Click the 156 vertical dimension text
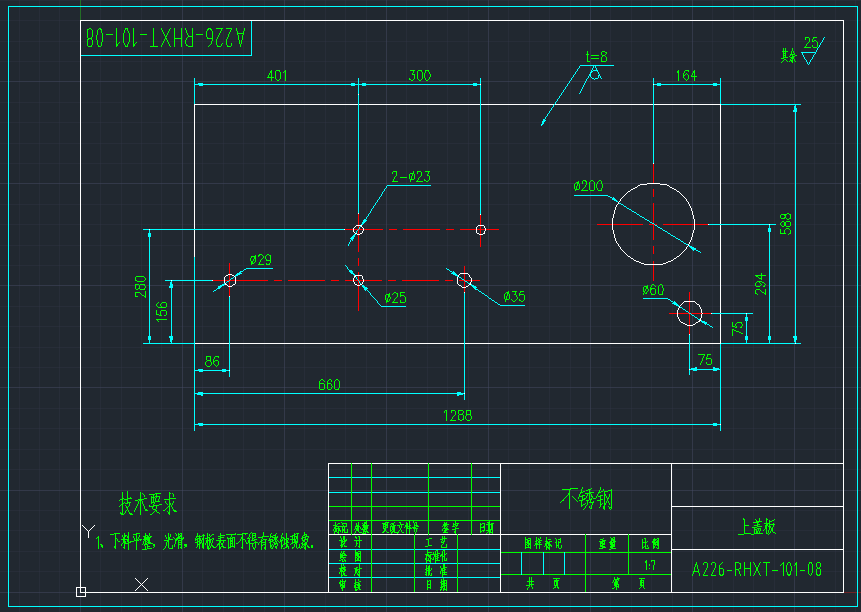861x612 pixels. 161,311
